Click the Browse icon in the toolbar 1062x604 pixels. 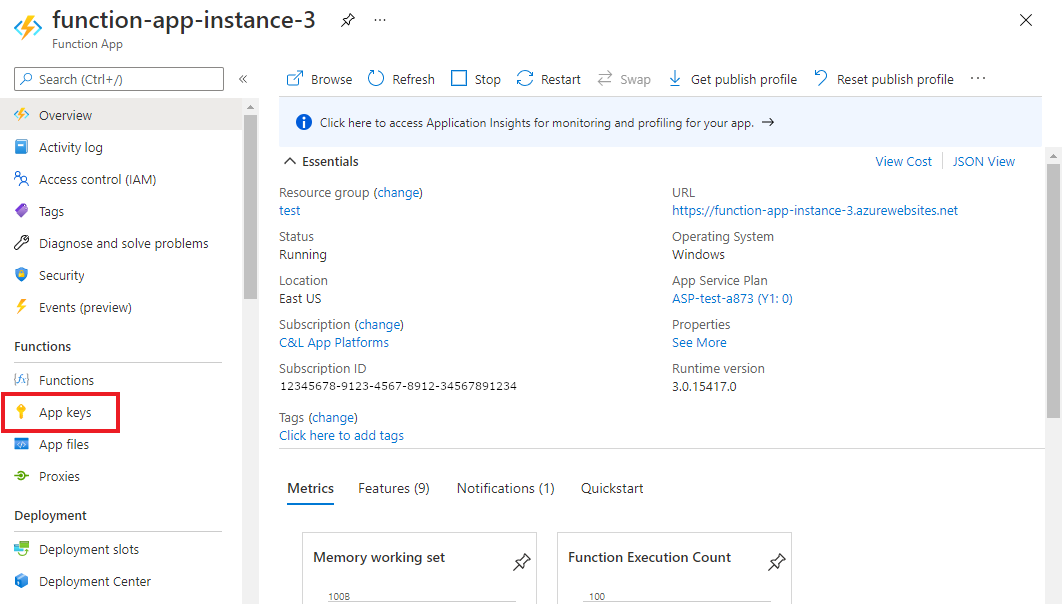(295, 79)
